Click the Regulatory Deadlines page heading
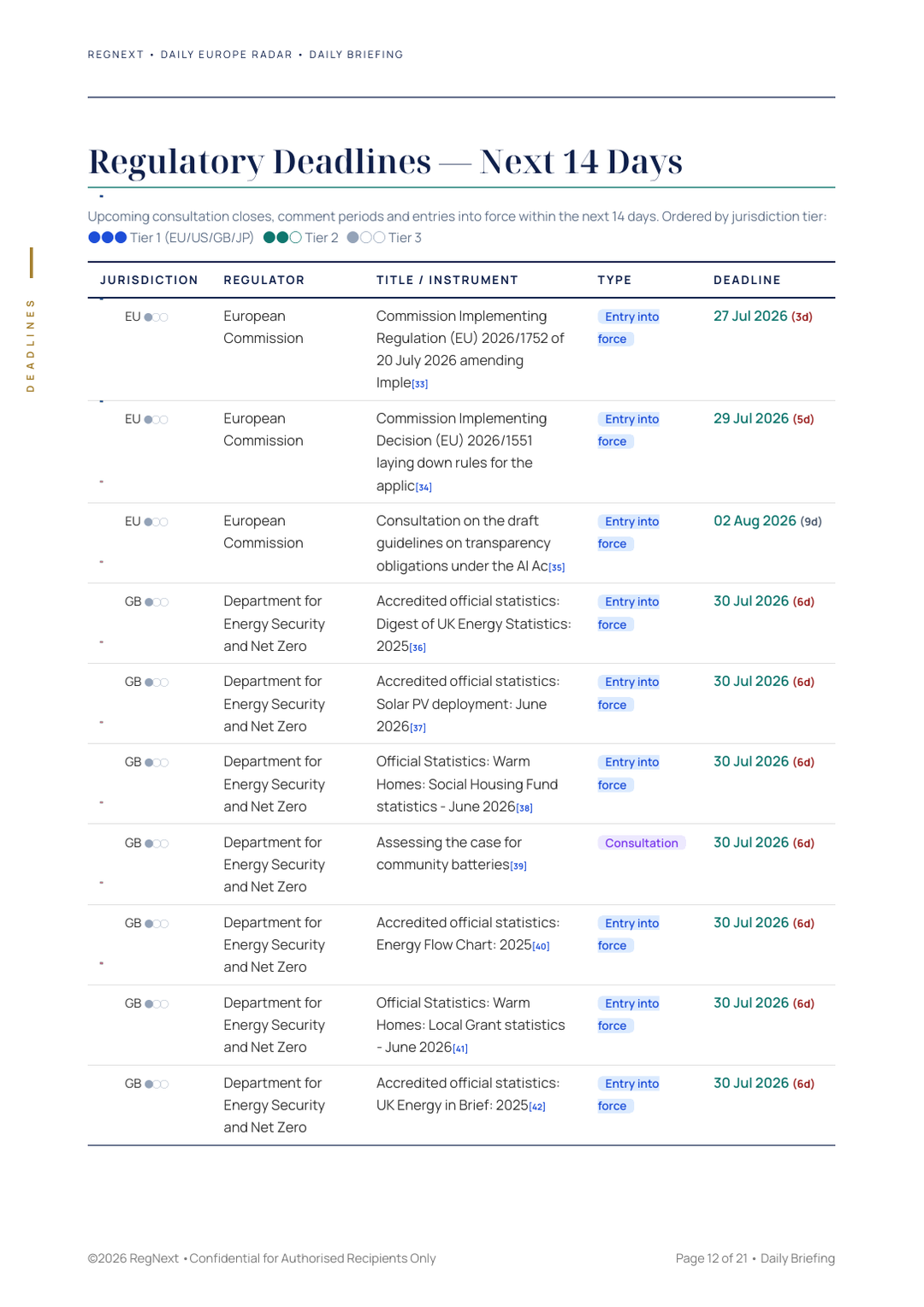Screen dimensions: 924x1307 pyautogui.click(x=386, y=162)
